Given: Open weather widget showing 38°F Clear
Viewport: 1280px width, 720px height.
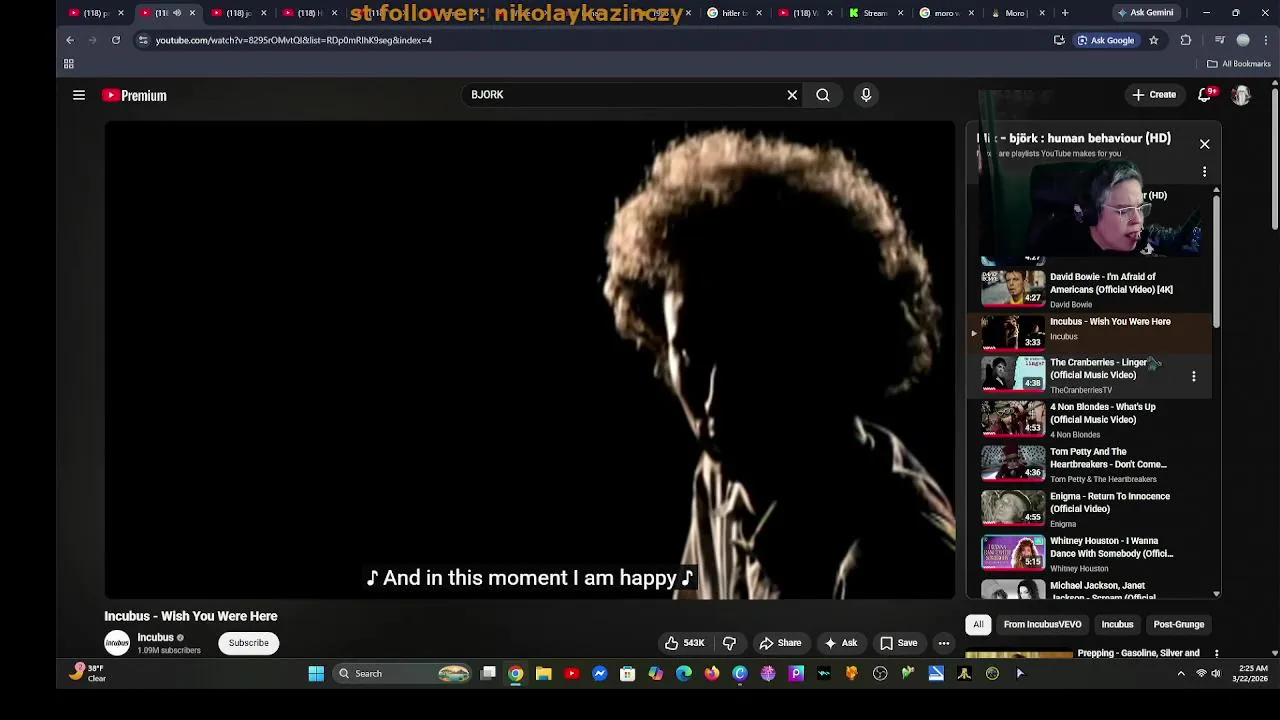Looking at the screenshot, I should [88, 673].
